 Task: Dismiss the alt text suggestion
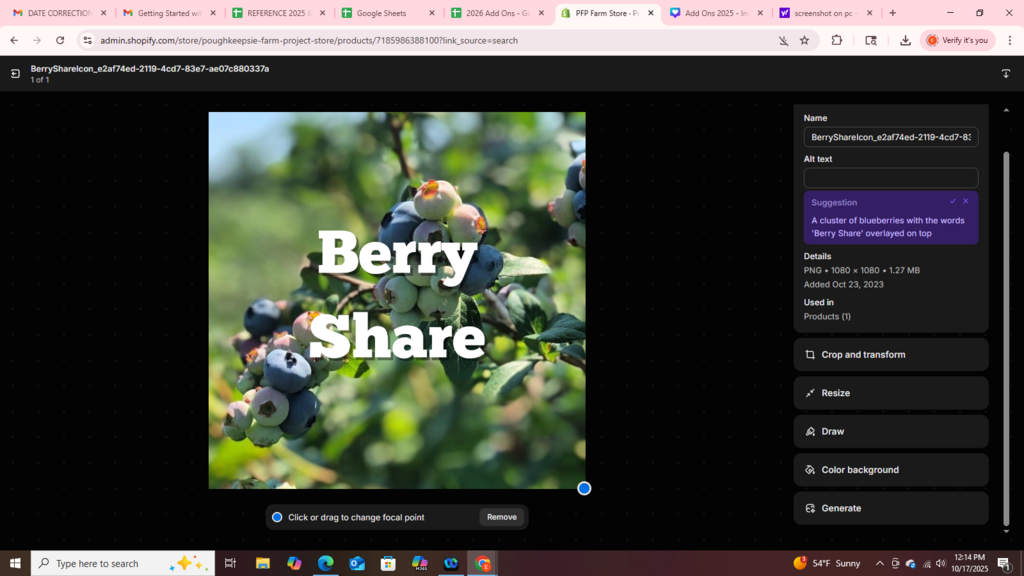click(x=966, y=201)
